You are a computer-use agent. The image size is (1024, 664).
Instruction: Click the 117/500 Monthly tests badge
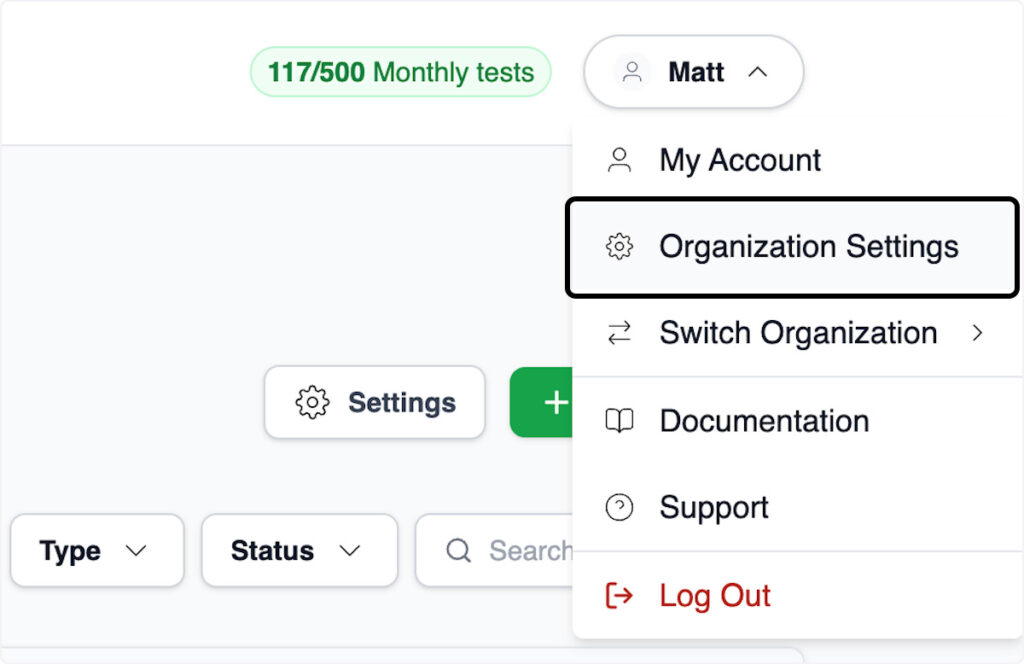point(400,72)
